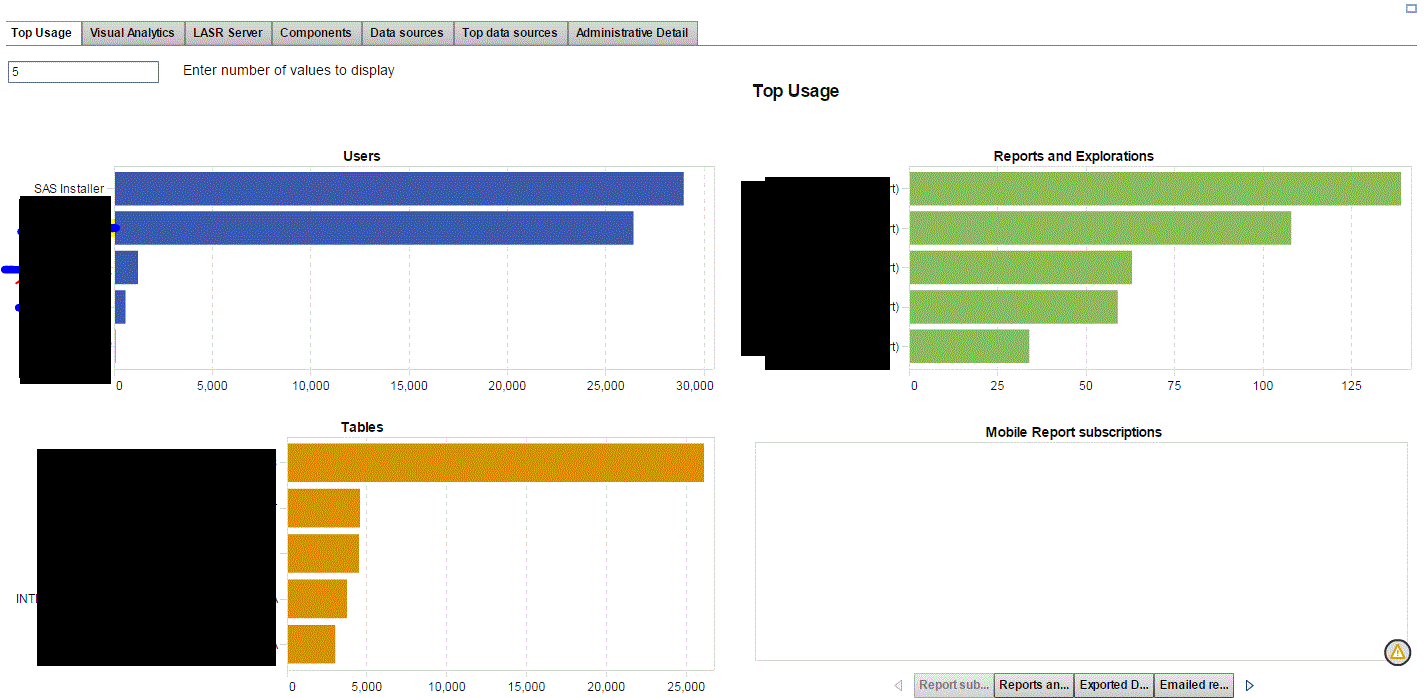Select the Report sub... bottom tab
Image resolution: width=1426 pixels, height=698 pixels.
pos(954,685)
